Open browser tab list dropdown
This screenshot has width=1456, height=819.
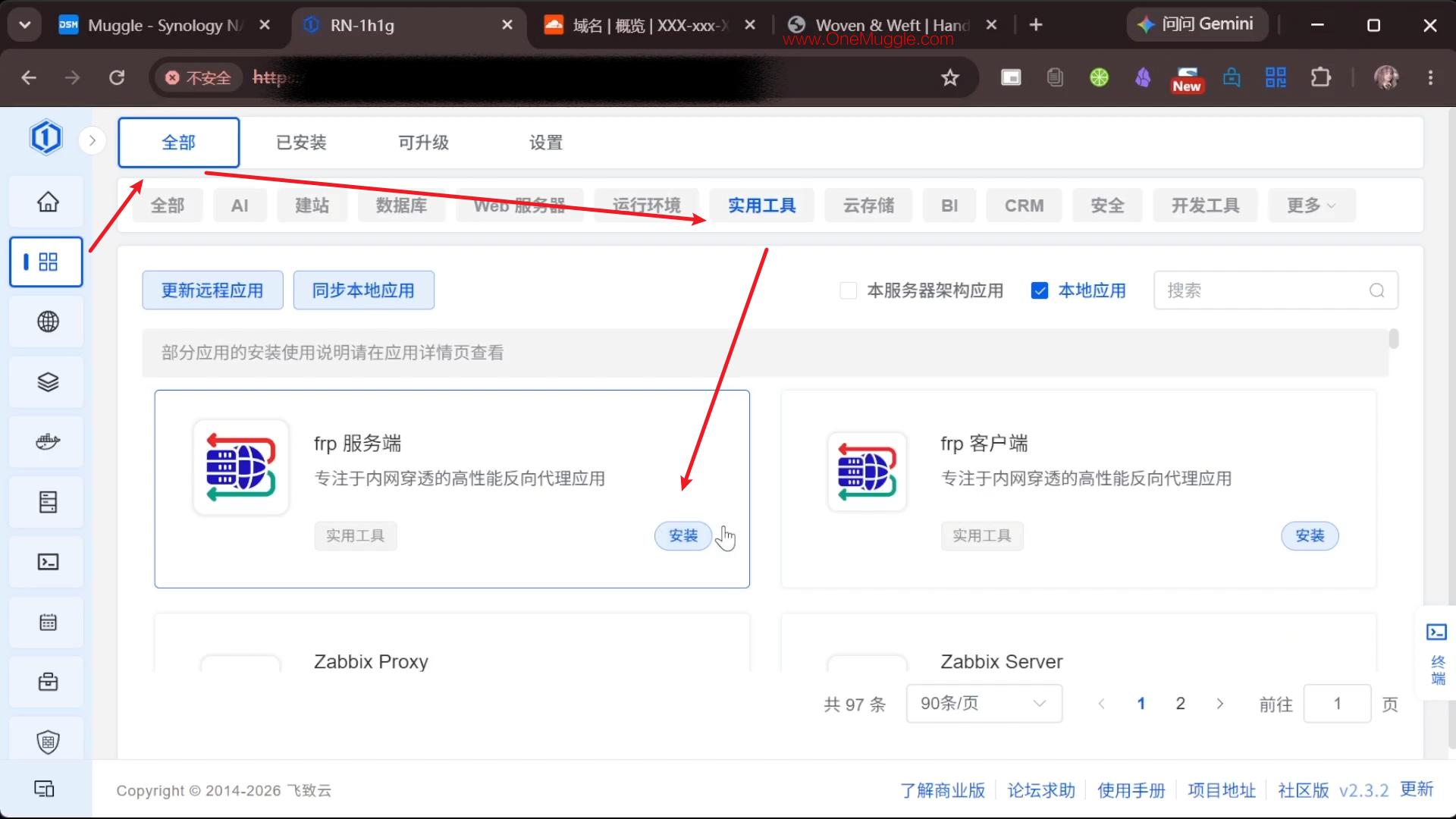coord(25,25)
